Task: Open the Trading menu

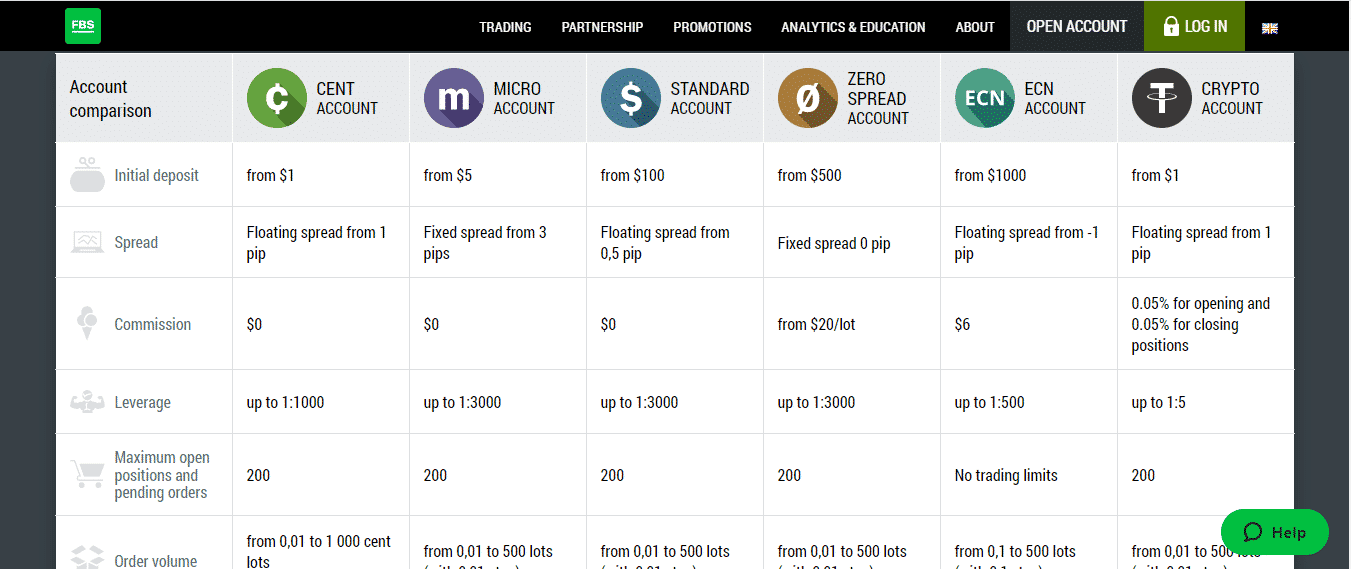Action: [x=505, y=27]
